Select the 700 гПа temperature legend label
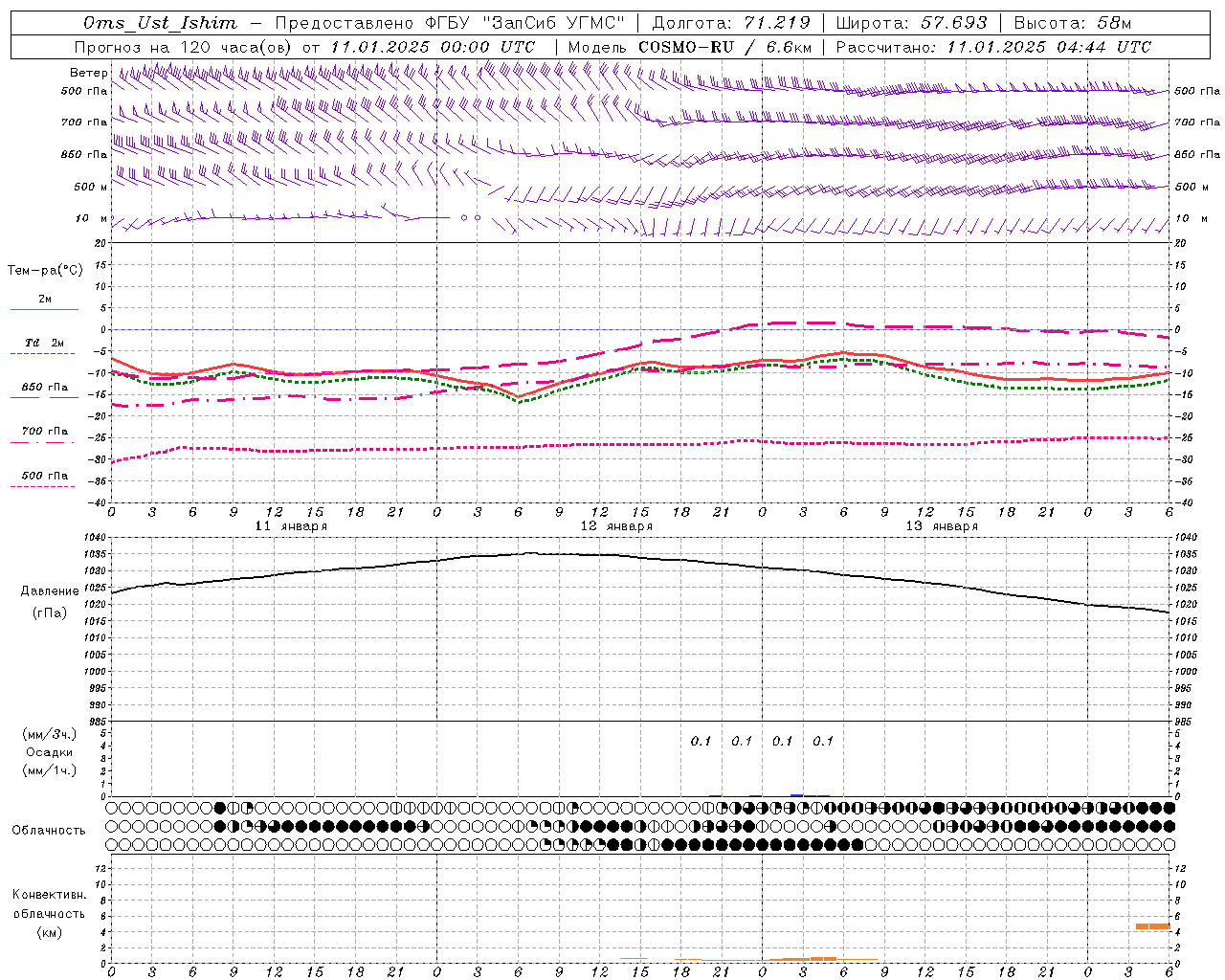The width and height of the screenshot is (1225, 980). pos(45,432)
